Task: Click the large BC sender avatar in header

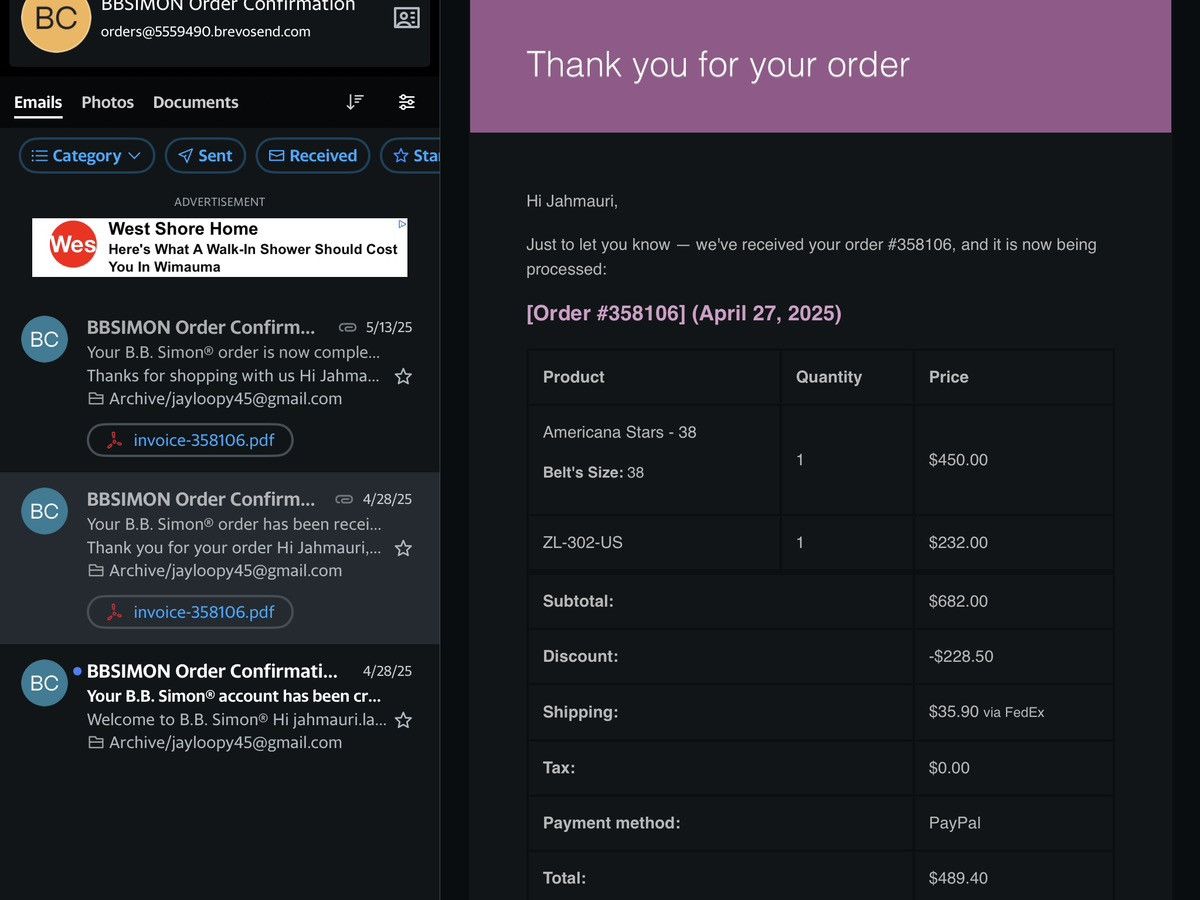Action: [56, 18]
